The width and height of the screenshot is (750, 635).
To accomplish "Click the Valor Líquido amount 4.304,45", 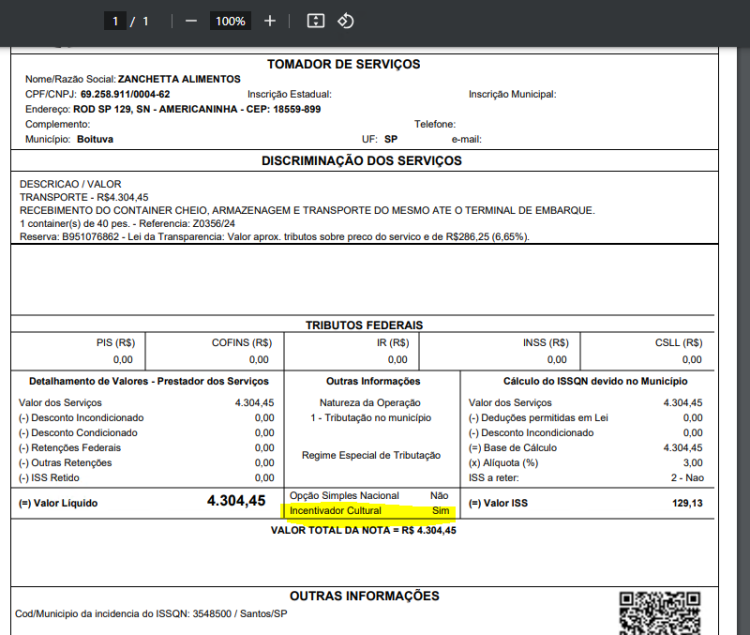I will tap(236, 501).
